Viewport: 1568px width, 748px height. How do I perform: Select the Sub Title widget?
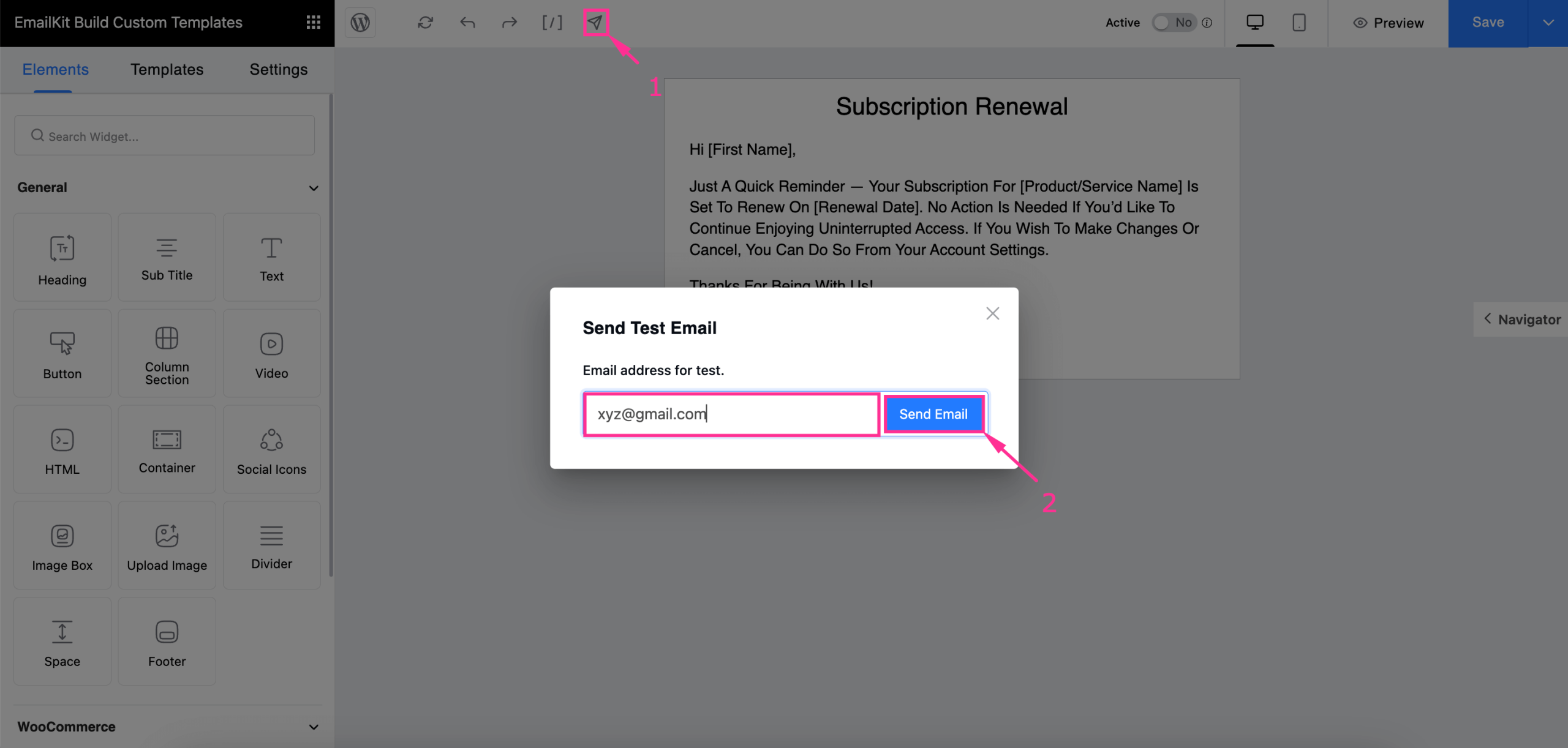tap(167, 257)
